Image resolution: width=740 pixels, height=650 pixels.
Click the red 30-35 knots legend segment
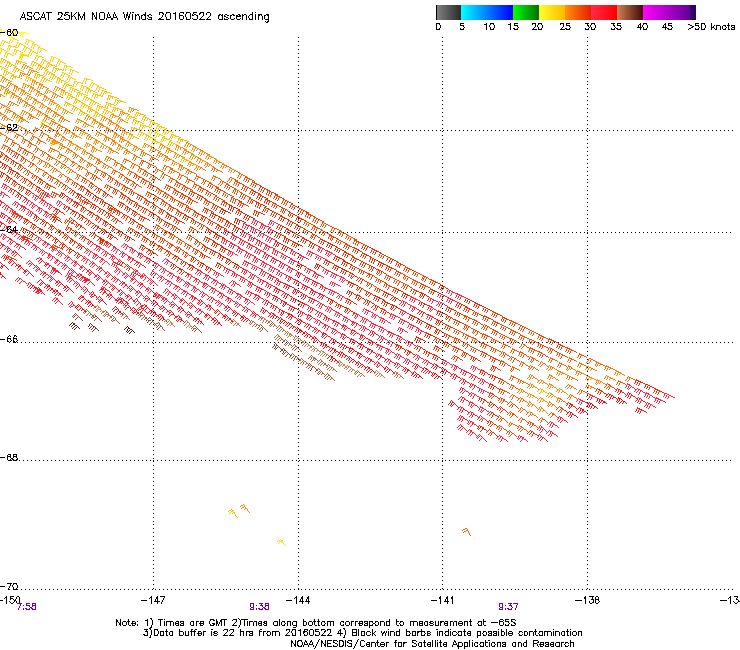[x=604, y=12]
